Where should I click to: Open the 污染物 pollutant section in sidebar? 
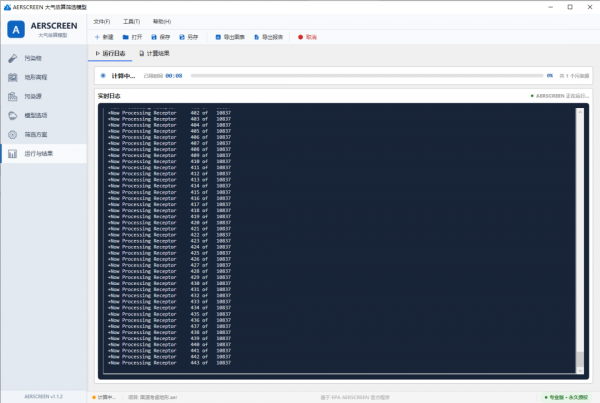[x=44, y=58]
